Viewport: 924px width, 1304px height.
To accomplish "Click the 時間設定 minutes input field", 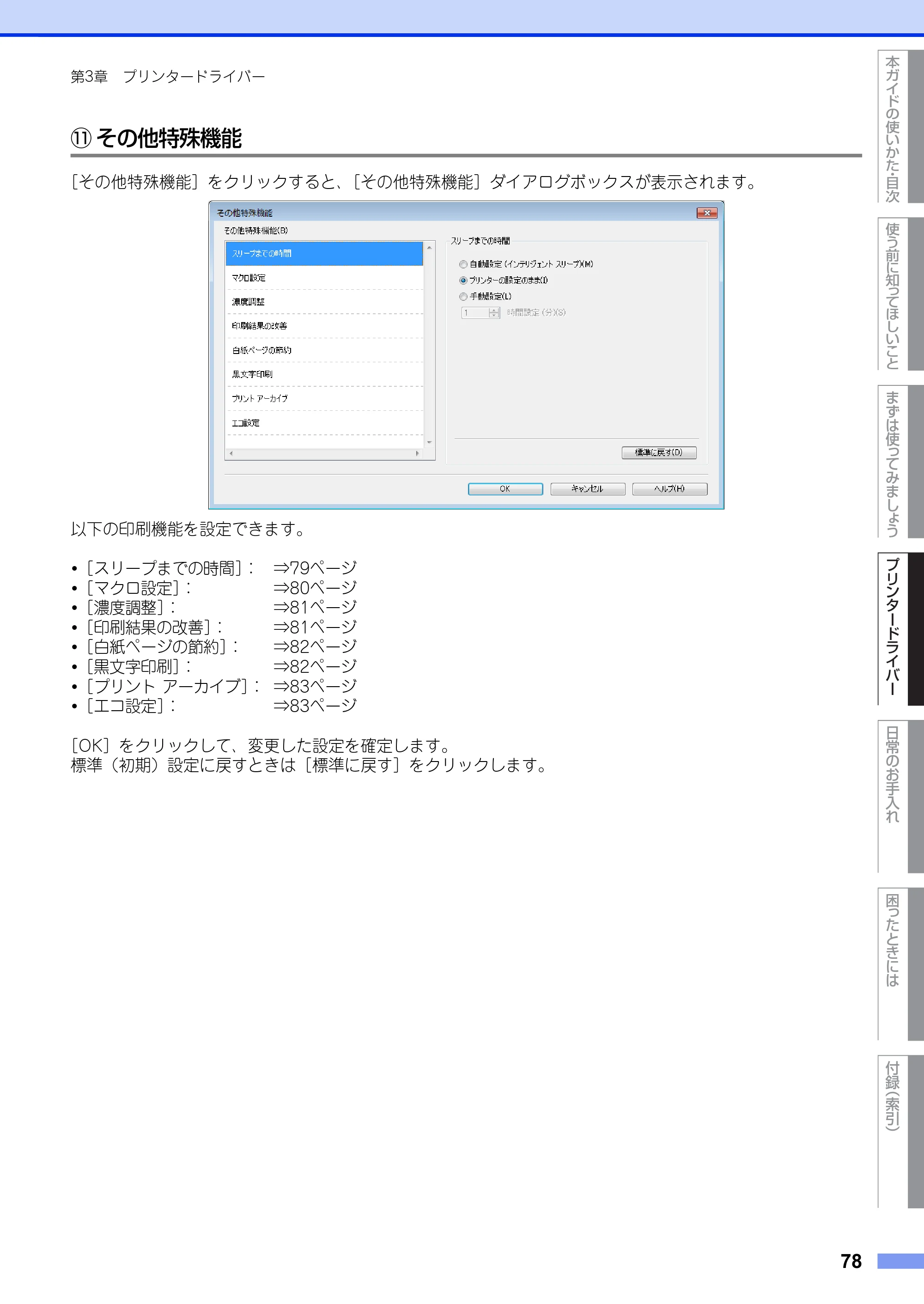I will click(x=475, y=313).
